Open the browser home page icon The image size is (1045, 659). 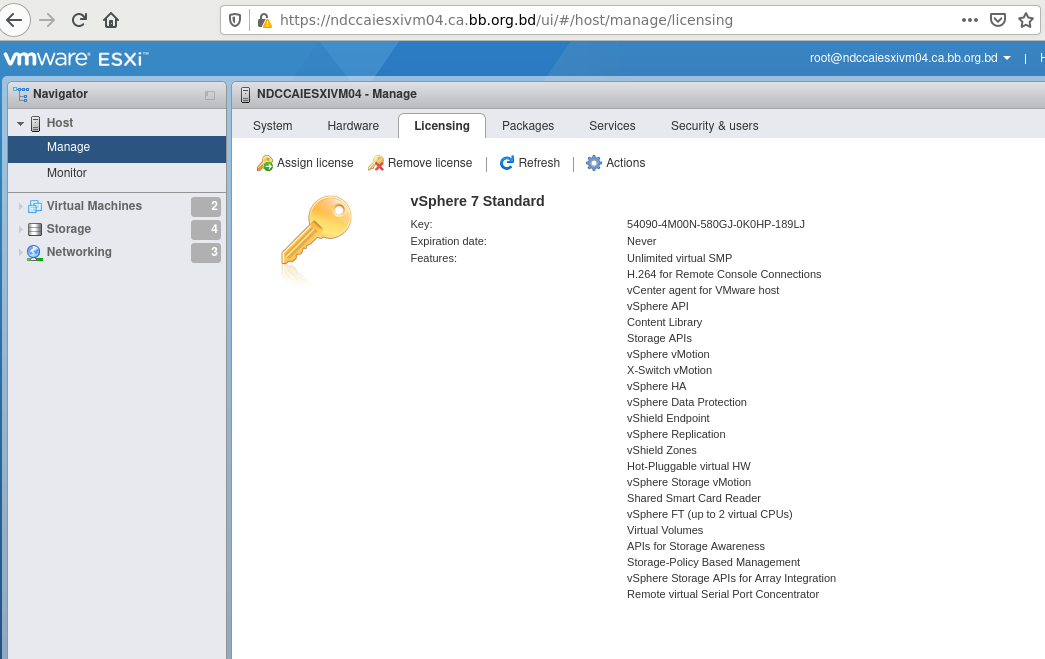click(111, 20)
